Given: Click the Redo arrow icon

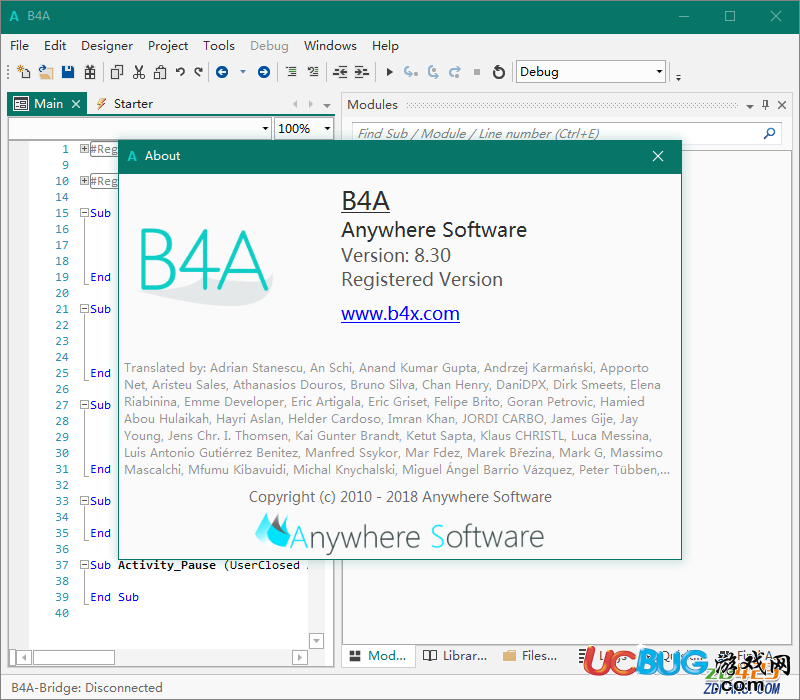Looking at the screenshot, I should coord(199,72).
